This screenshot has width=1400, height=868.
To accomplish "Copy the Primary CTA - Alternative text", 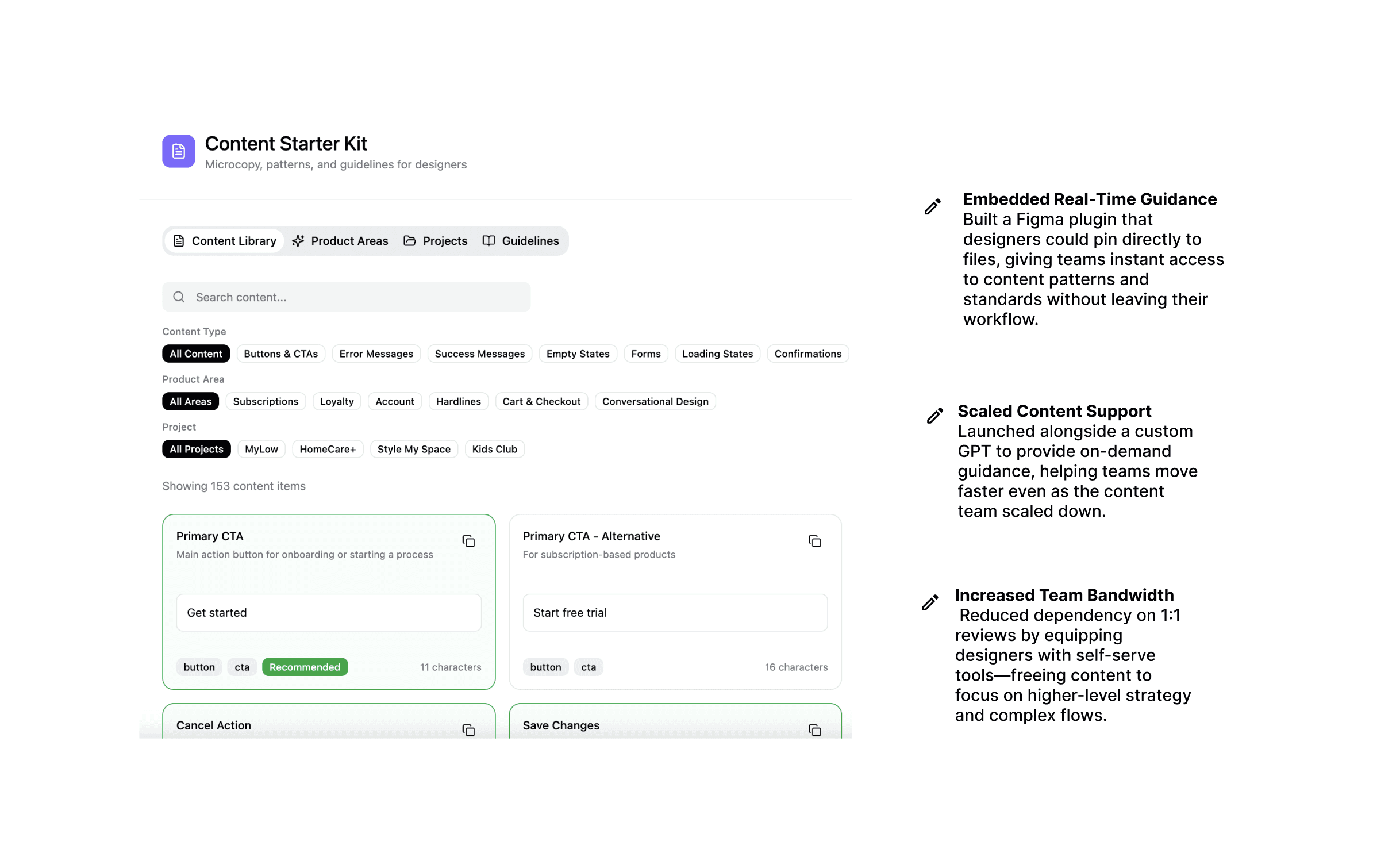I will tap(814, 541).
